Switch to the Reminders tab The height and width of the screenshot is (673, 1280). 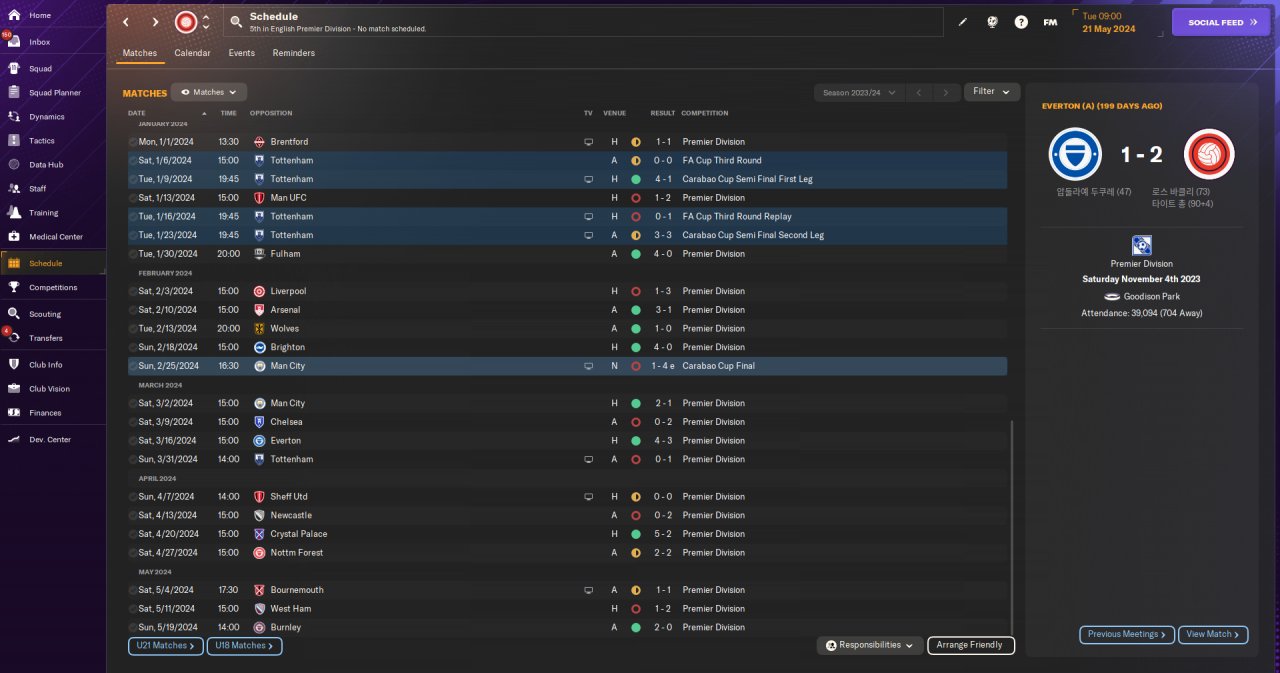294,53
